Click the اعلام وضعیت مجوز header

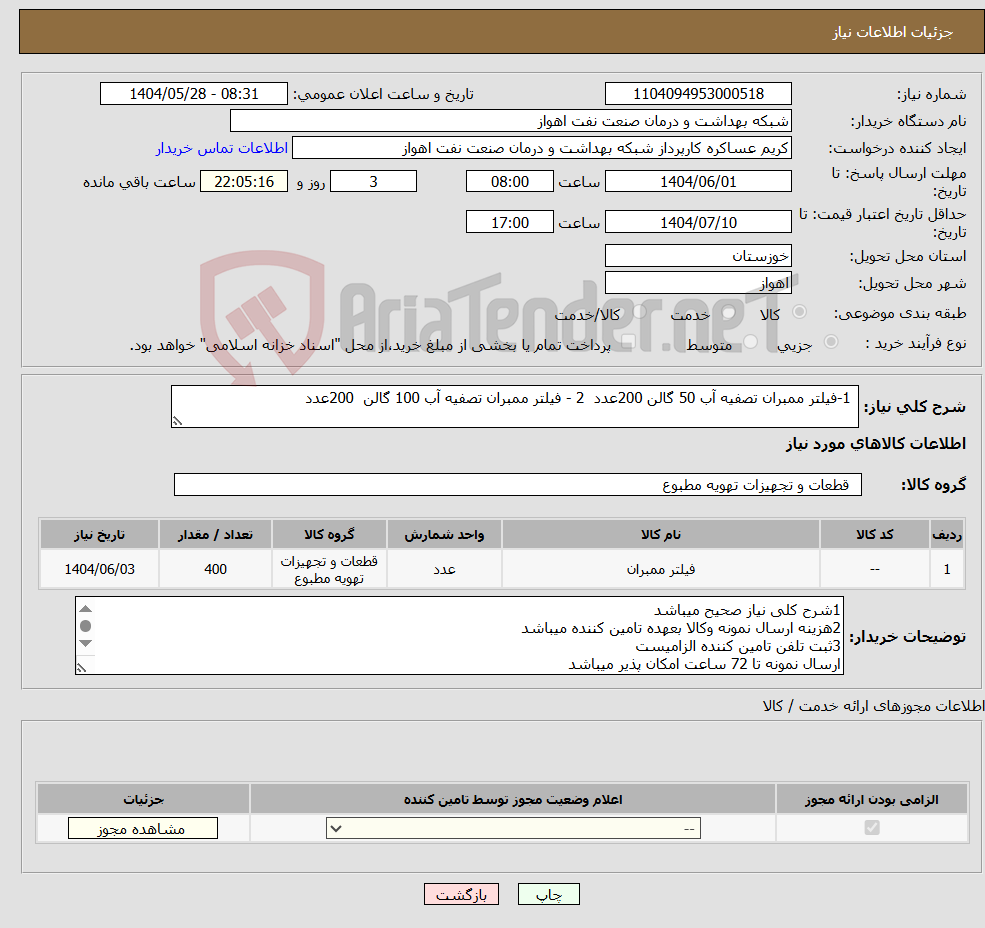pyautogui.click(x=513, y=799)
